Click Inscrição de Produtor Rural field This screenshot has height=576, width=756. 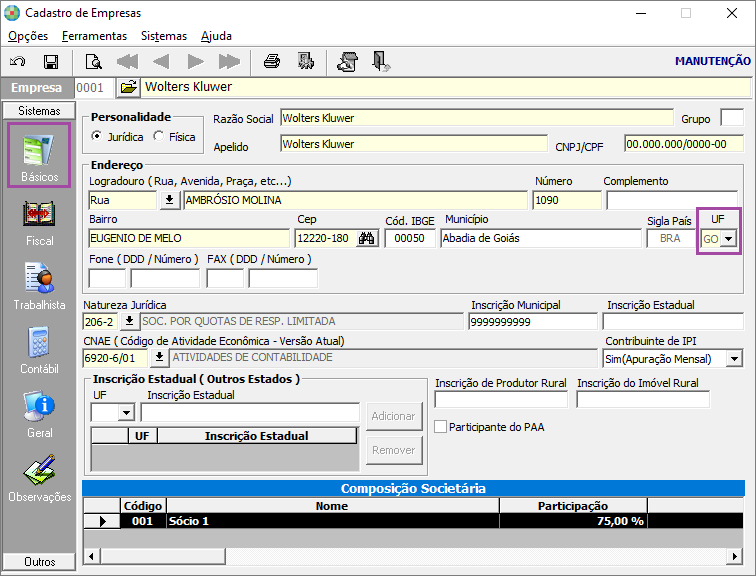point(501,400)
